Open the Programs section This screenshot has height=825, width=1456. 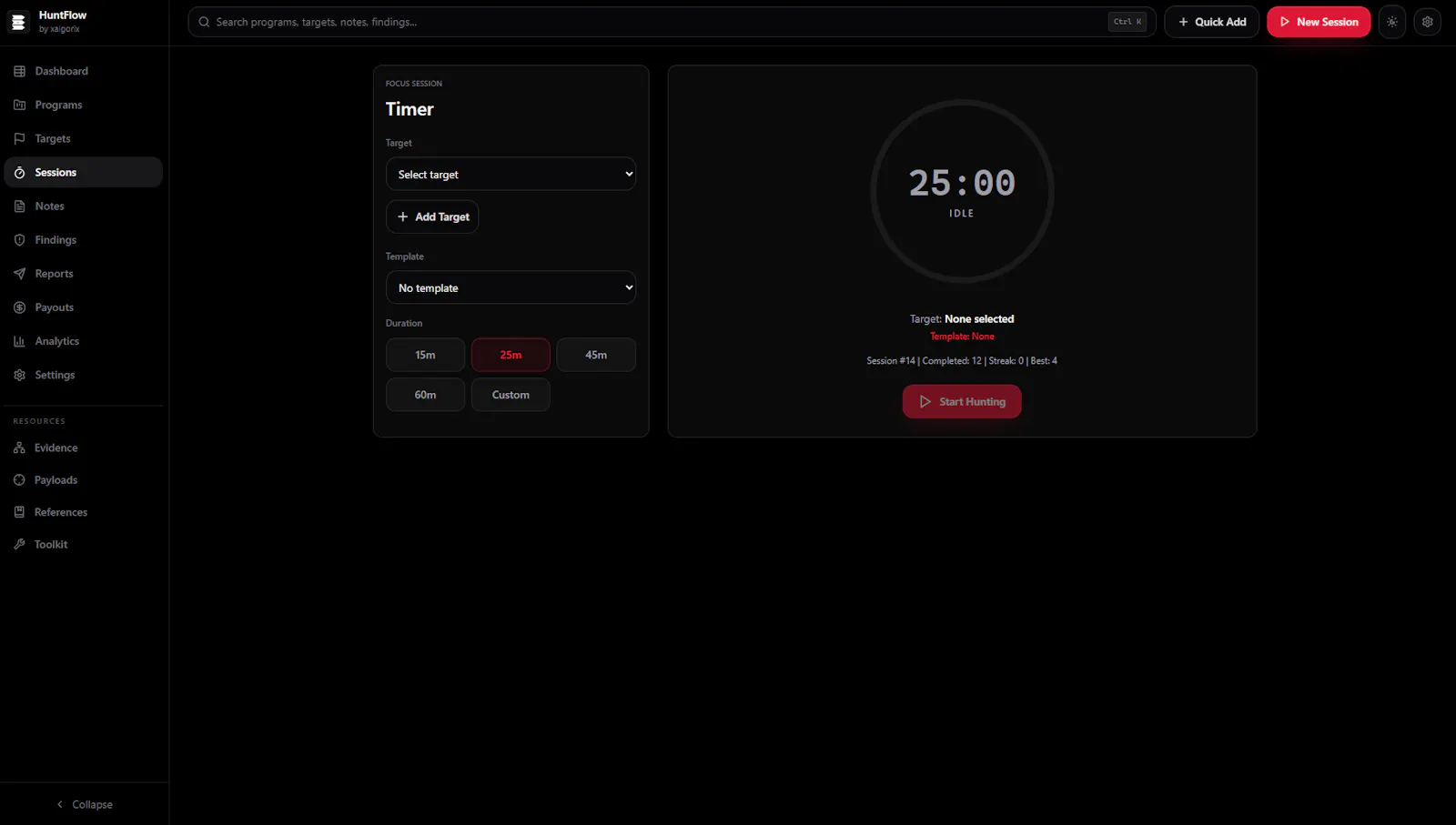pyautogui.click(x=83, y=105)
